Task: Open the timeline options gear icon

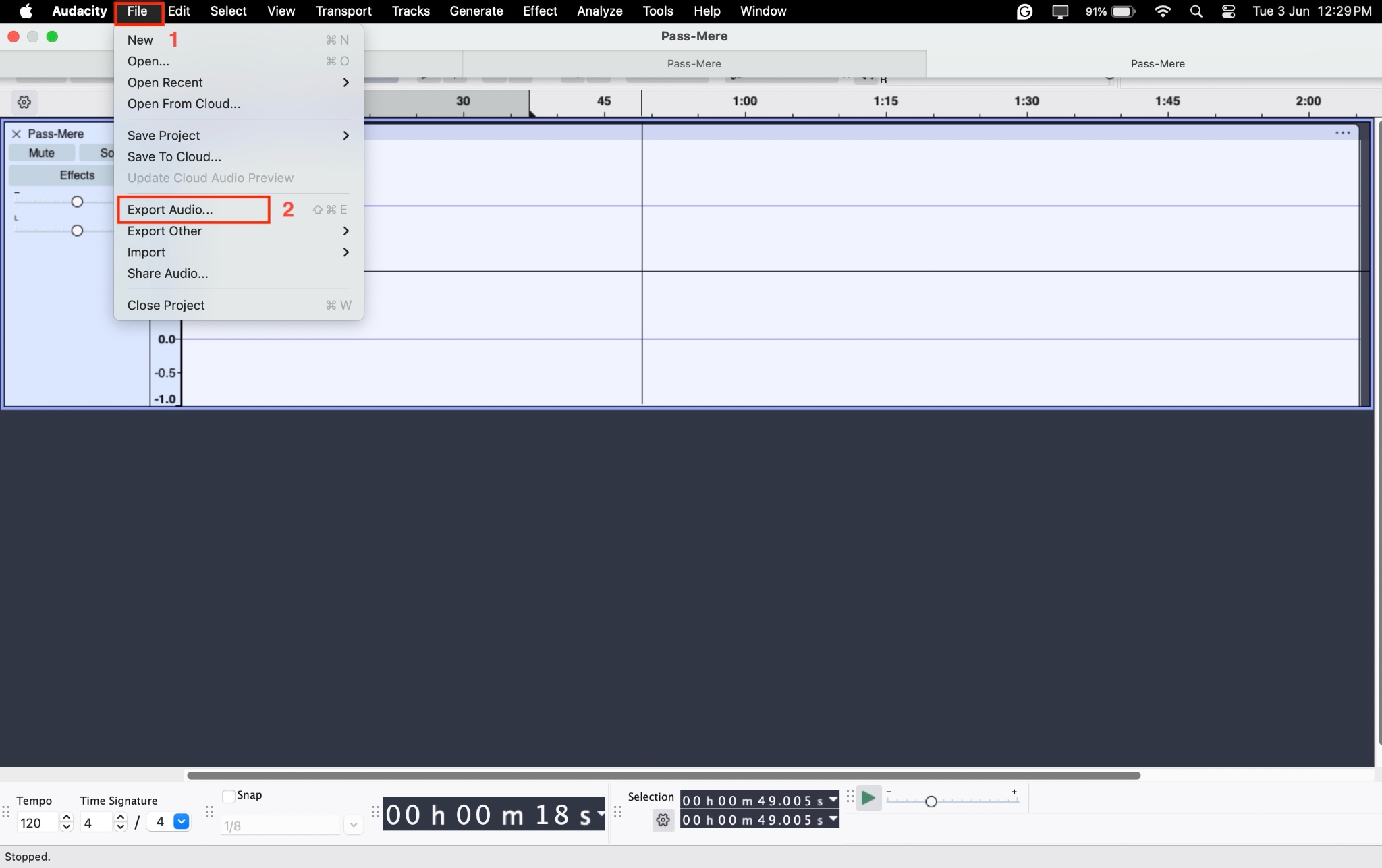Action: pyautogui.click(x=24, y=103)
